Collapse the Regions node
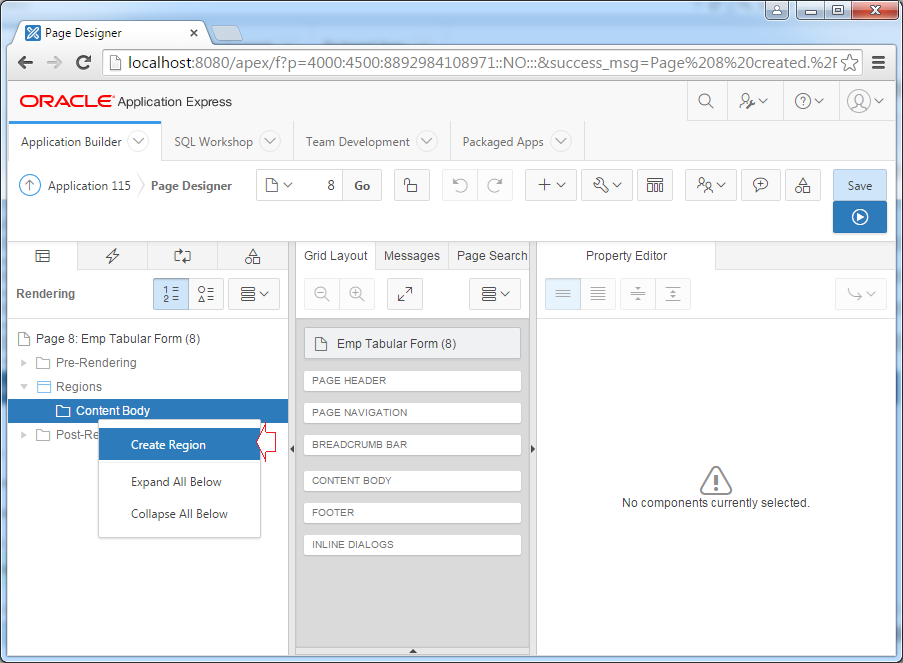Screen dimensions: 903x663 (24, 387)
